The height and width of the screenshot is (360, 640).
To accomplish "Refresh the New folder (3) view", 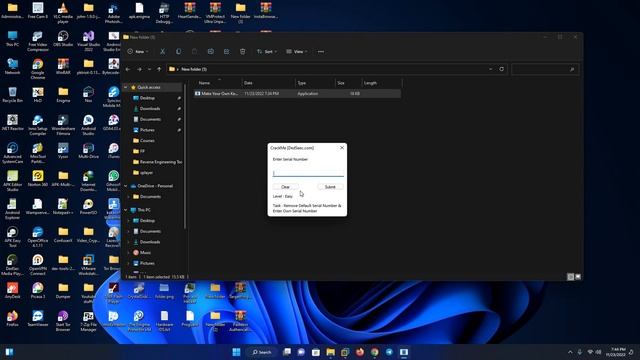I will [502, 69].
